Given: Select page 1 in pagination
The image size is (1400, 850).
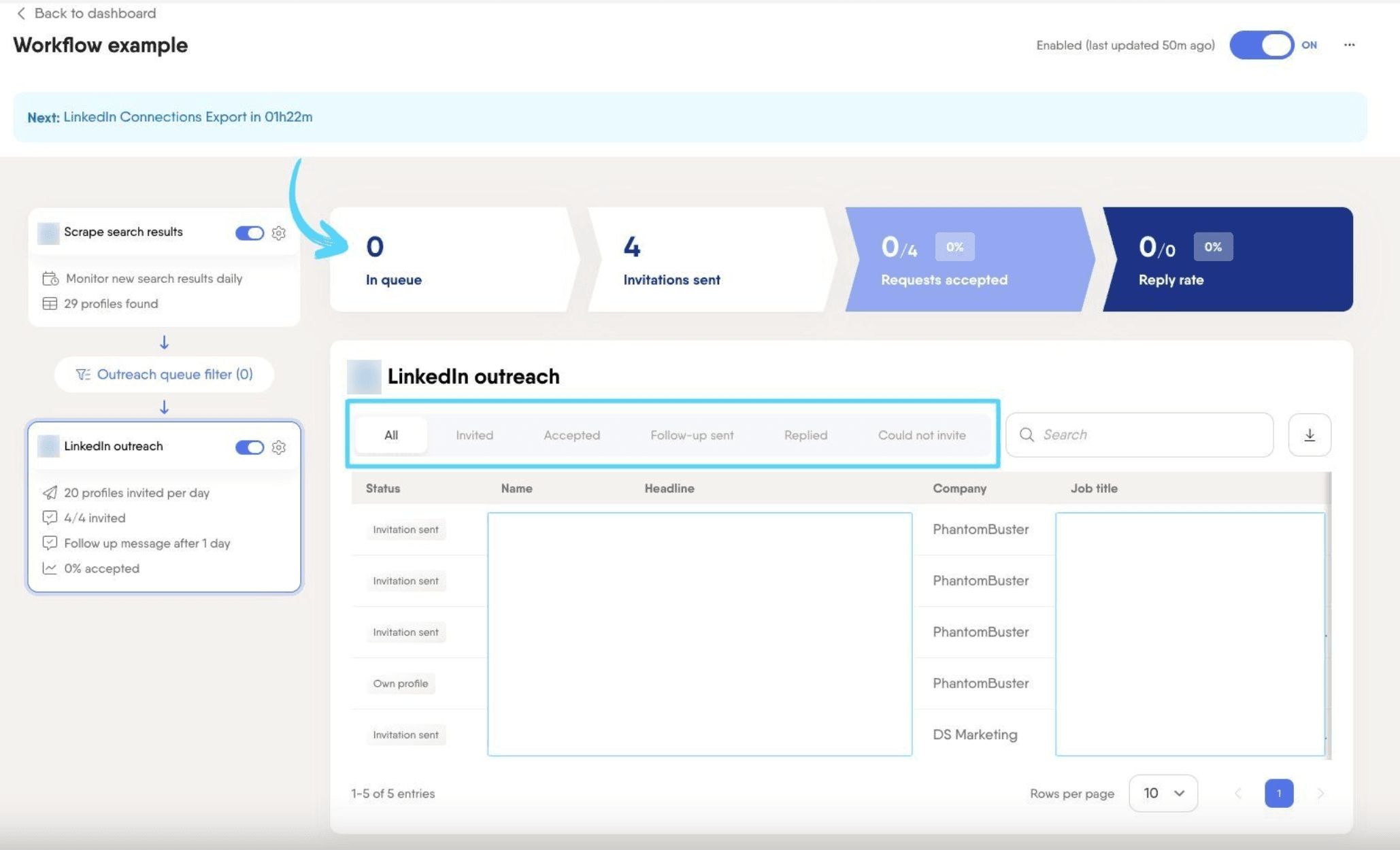Looking at the screenshot, I should click(x=1279, y=794).
